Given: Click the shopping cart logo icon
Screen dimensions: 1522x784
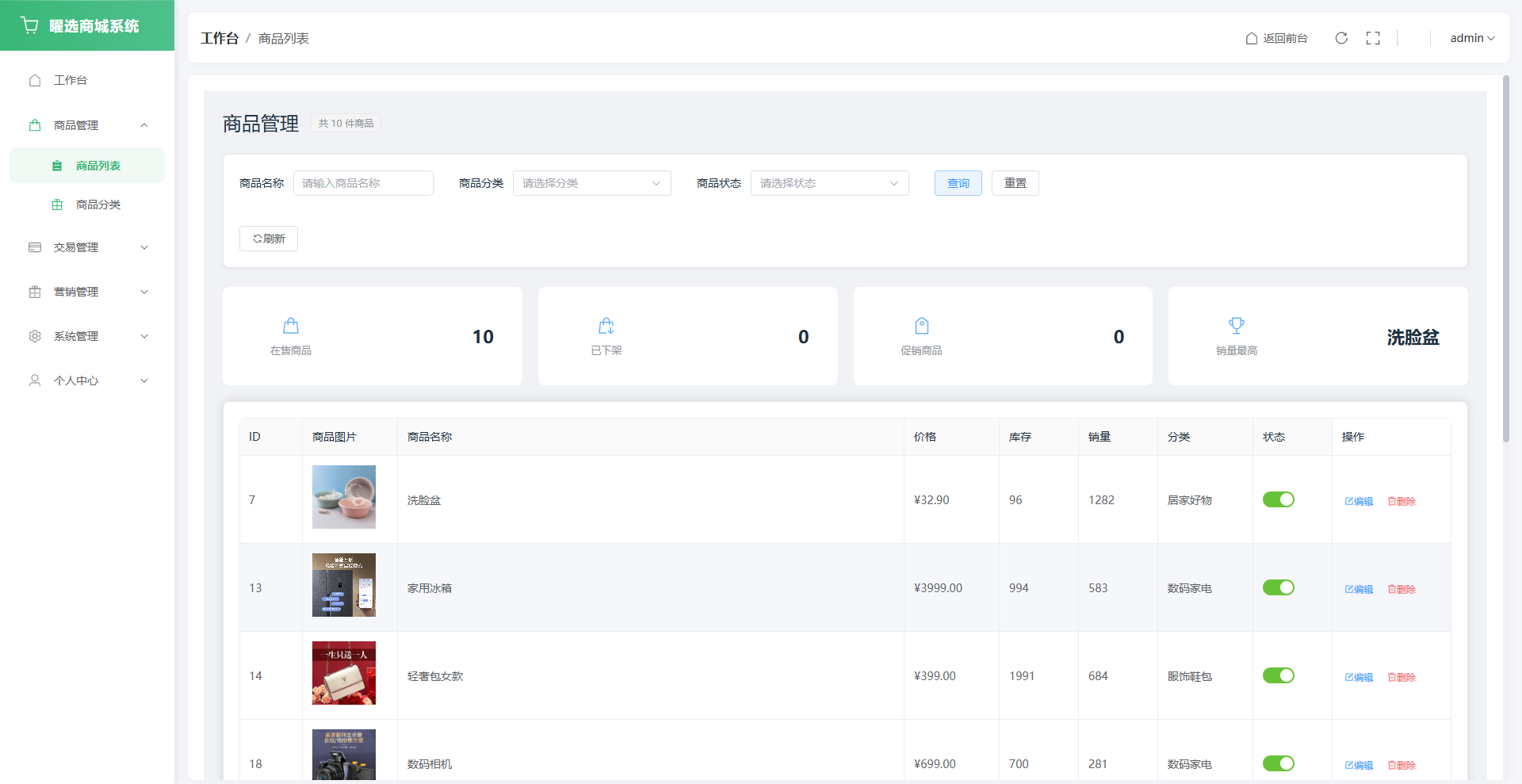Looking at the screenshot, I should 30,25.
